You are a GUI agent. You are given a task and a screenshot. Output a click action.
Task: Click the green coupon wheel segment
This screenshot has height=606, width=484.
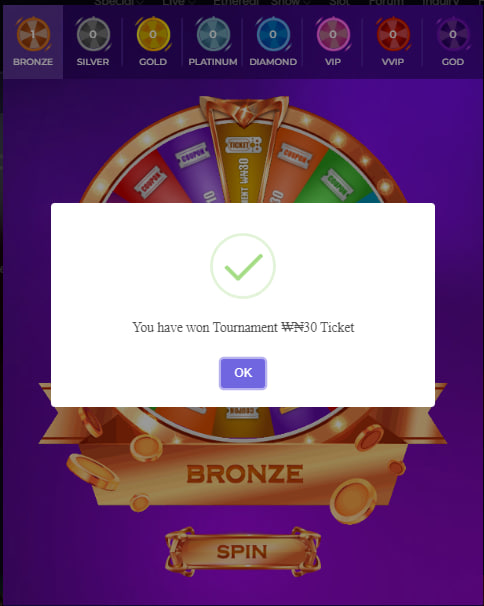335,180
